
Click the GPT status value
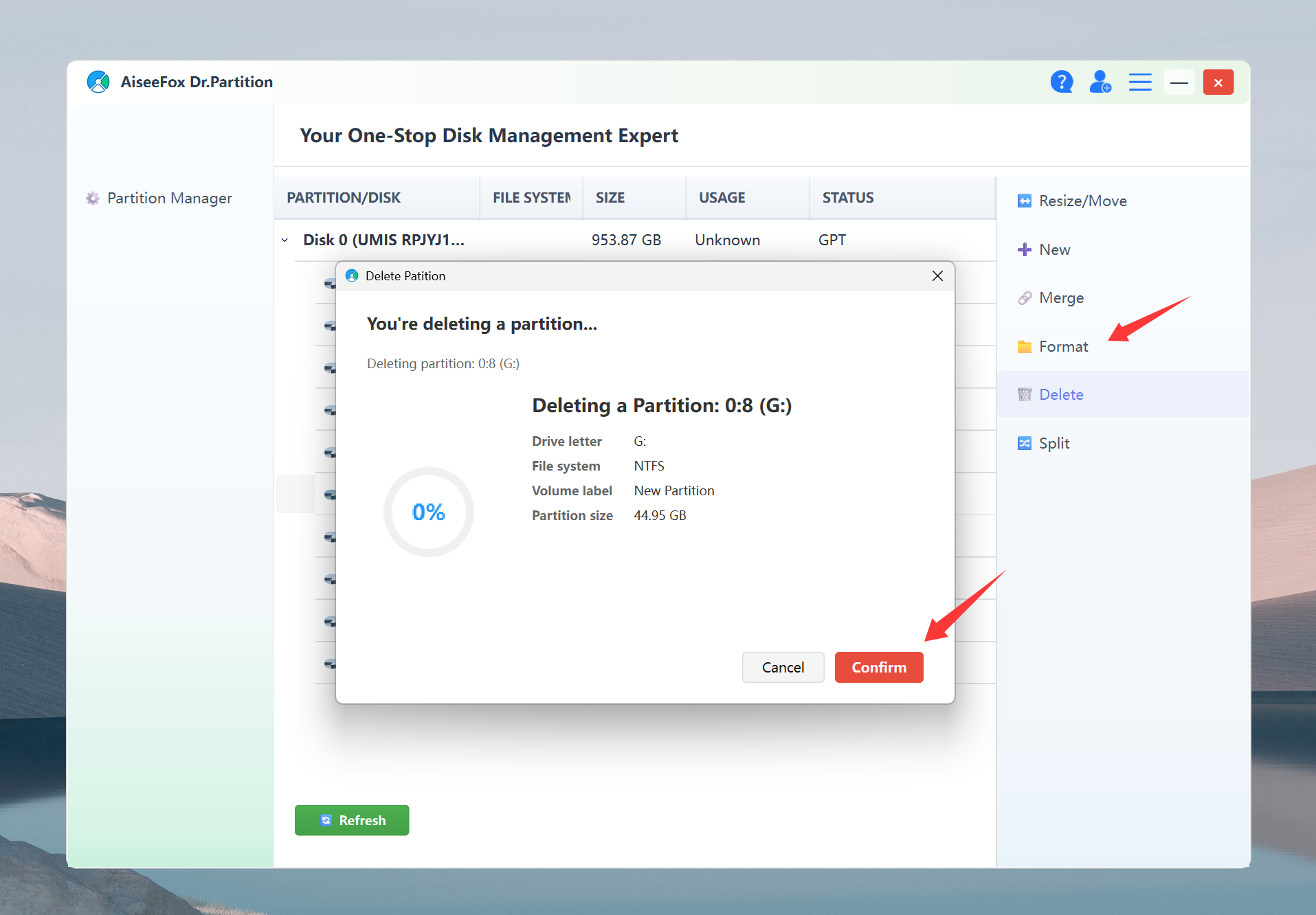pos(832,240)
